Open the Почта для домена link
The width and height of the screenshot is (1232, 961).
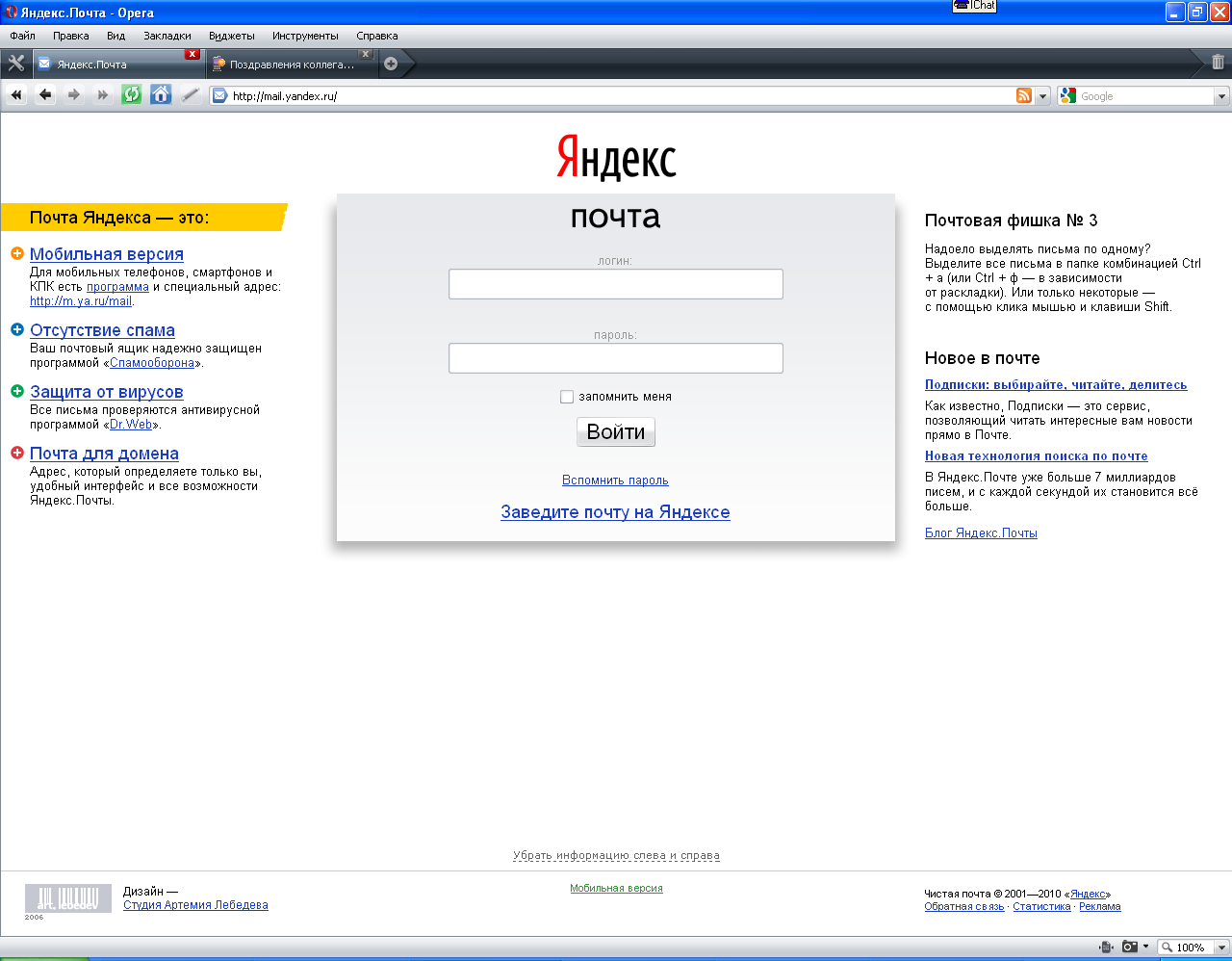104,454
